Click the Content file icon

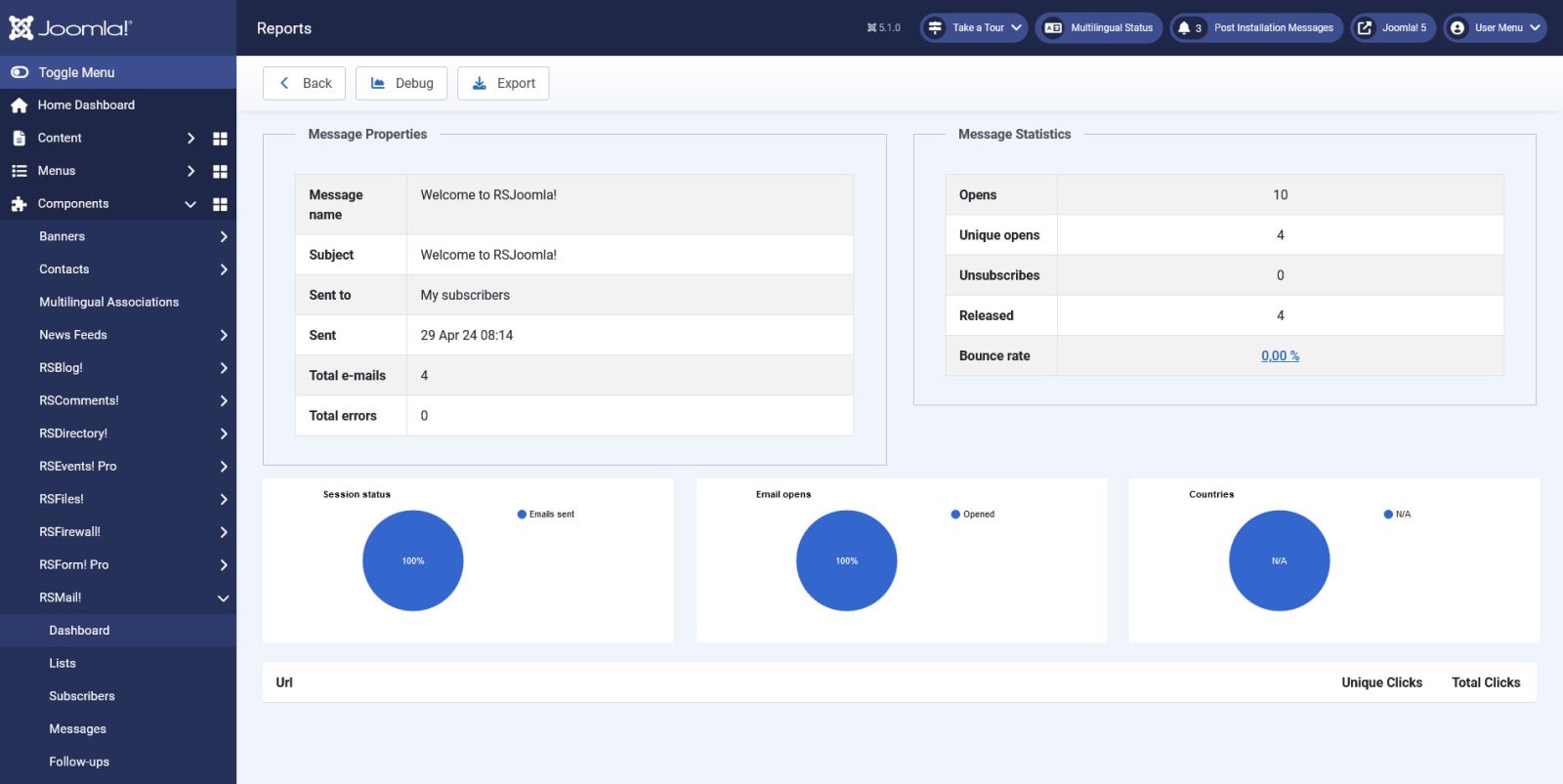pyautogui.click(x=19, y=138)
